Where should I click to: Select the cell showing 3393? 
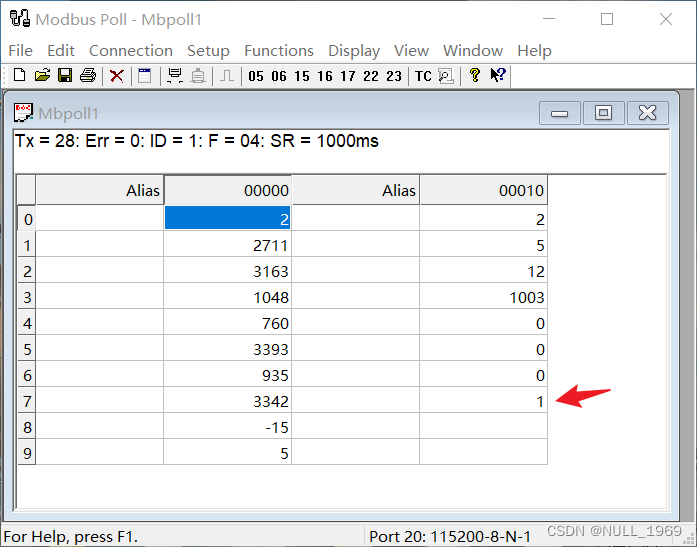coord(228,348)
